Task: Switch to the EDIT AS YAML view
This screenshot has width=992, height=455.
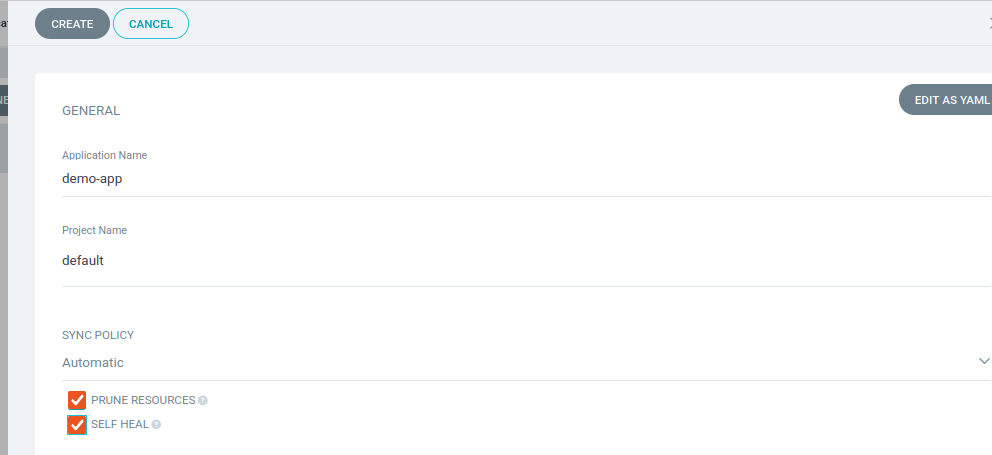Action: tap(946, 100)
